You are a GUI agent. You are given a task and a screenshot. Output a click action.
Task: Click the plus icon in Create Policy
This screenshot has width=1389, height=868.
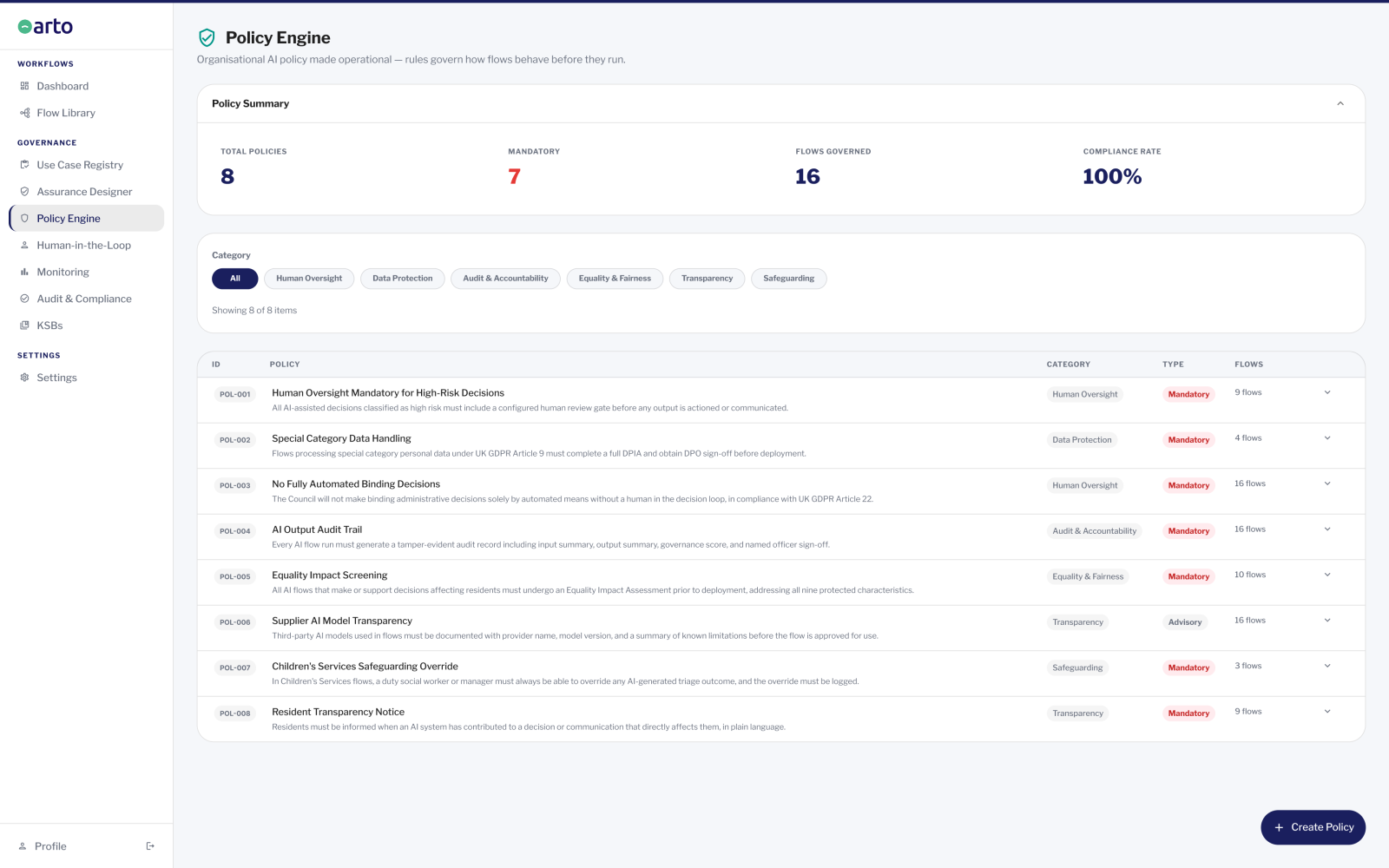point(1279,828)
